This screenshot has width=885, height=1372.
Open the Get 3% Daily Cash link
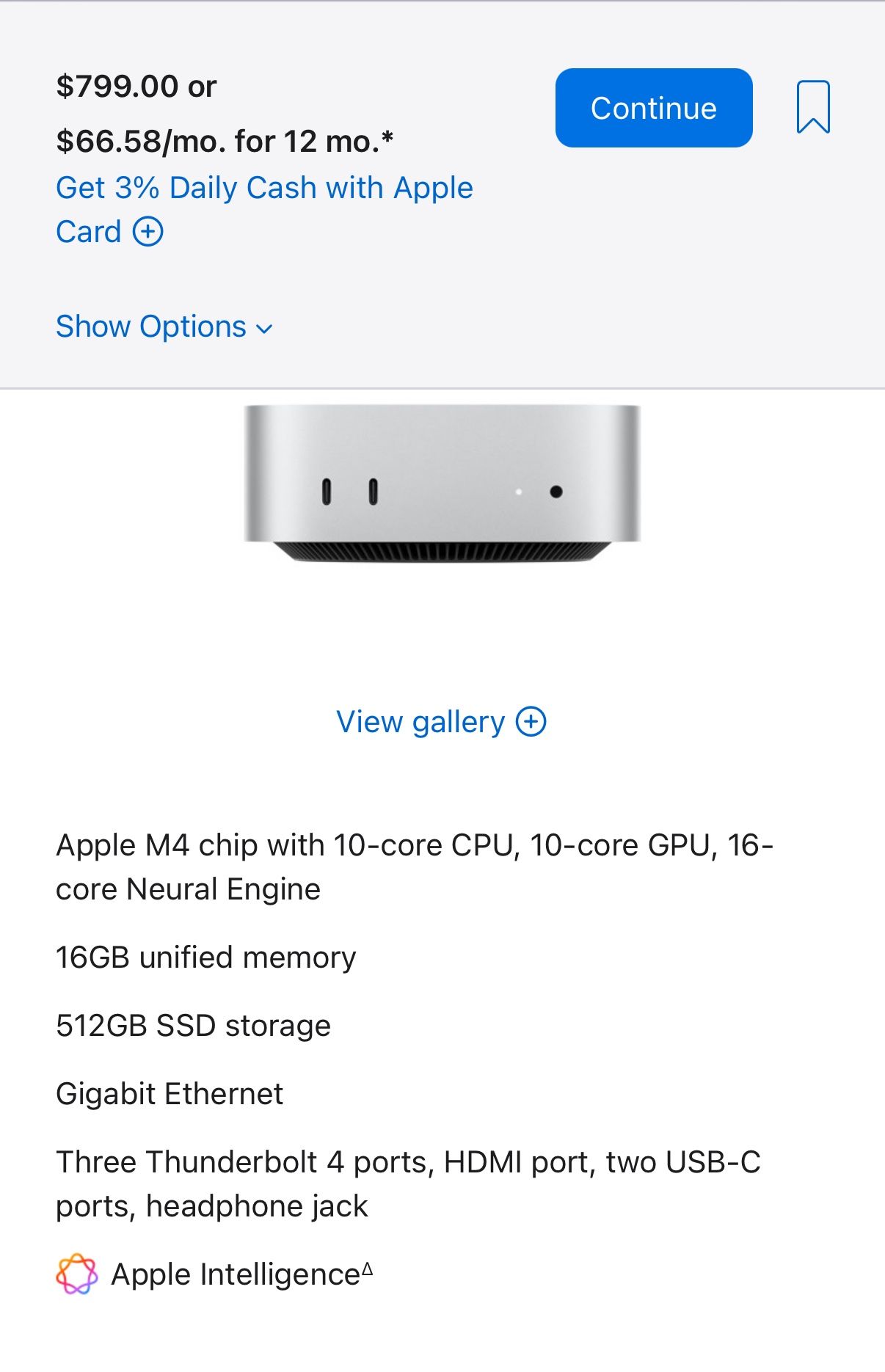(264, 189)
